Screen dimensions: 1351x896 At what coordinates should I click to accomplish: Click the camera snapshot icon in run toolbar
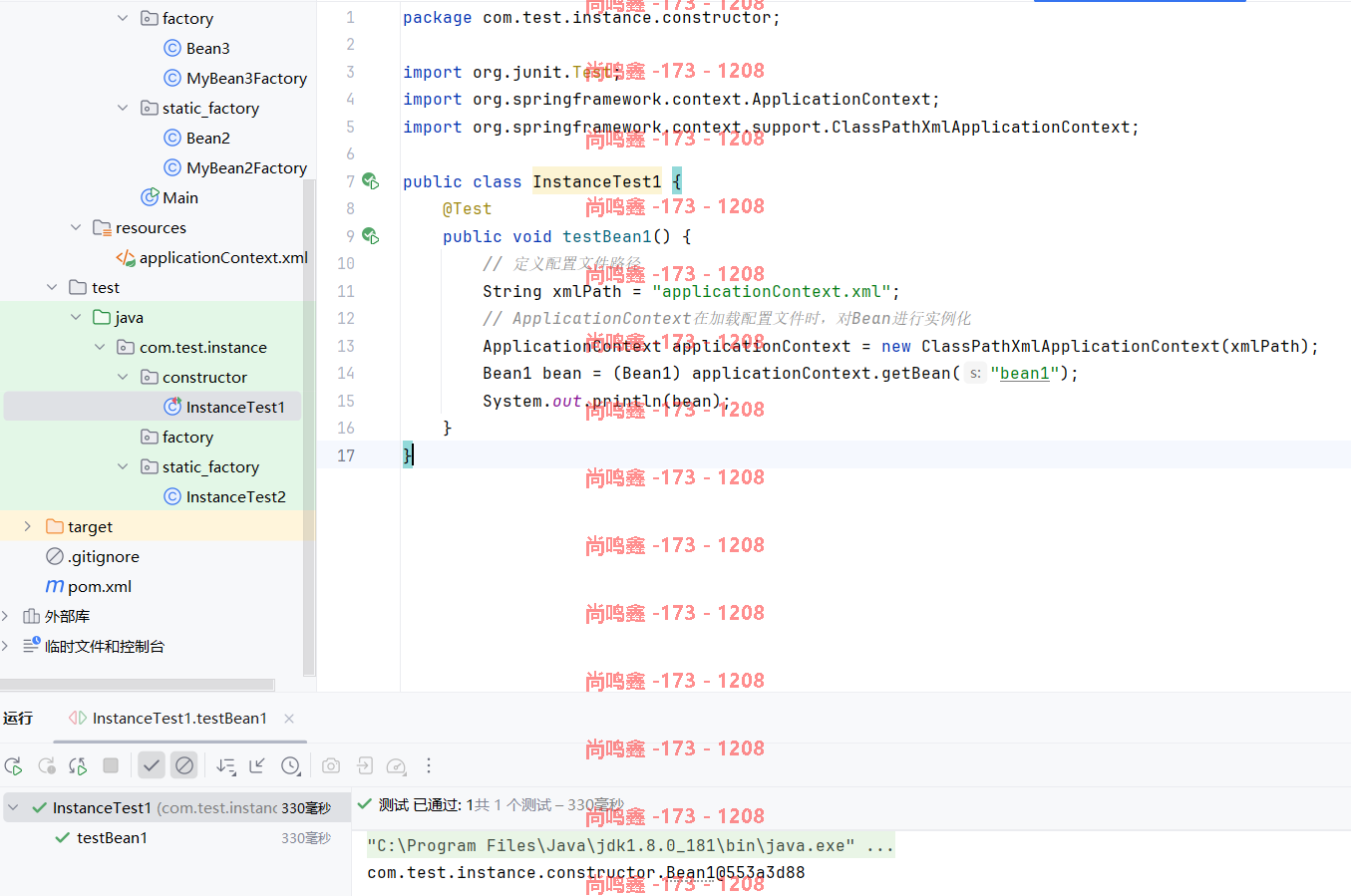[331, 765]
